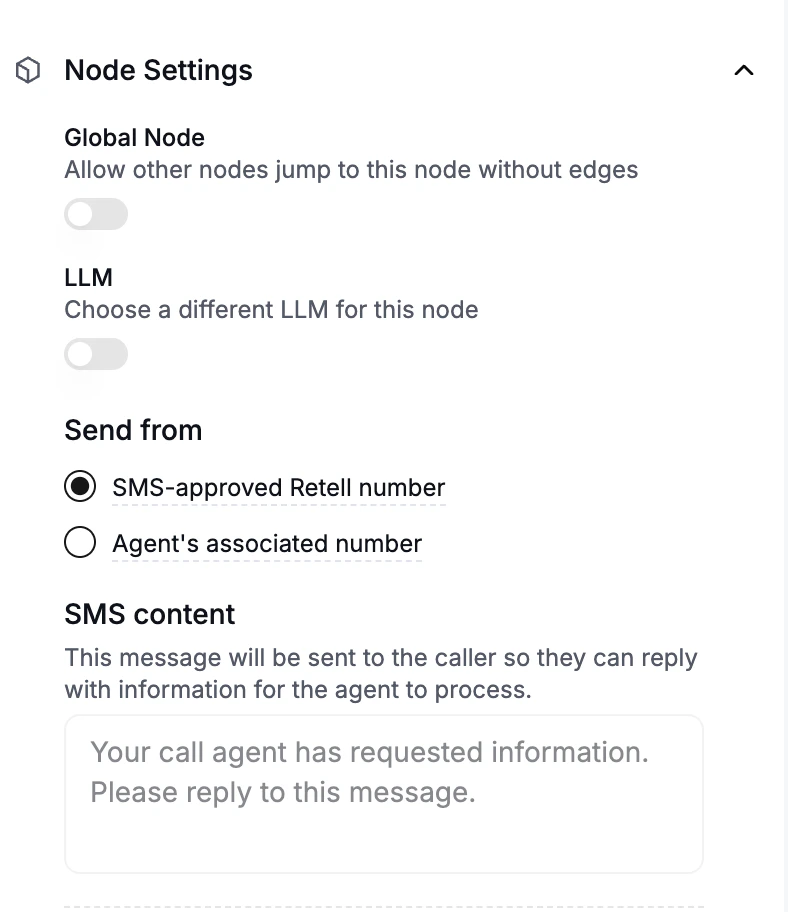Enable the Global Node toggle
788x912 pixels.
96,214
